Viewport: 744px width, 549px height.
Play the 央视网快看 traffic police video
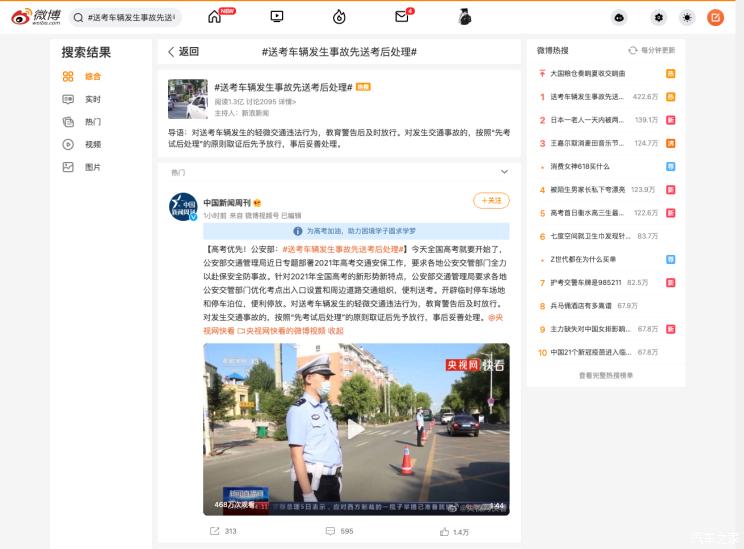pos(356,429)
